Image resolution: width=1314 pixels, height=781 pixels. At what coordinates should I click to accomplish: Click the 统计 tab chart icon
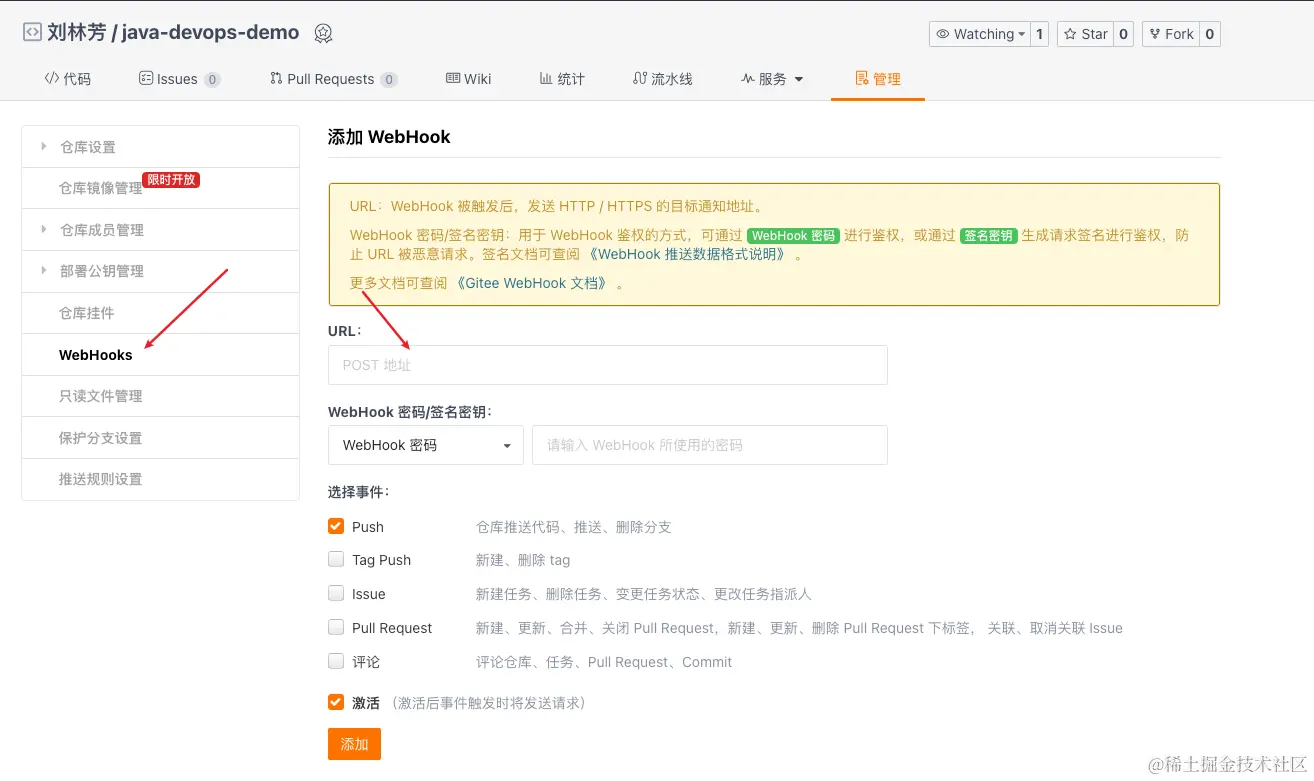pyautogui.click(x=546, y=78)
